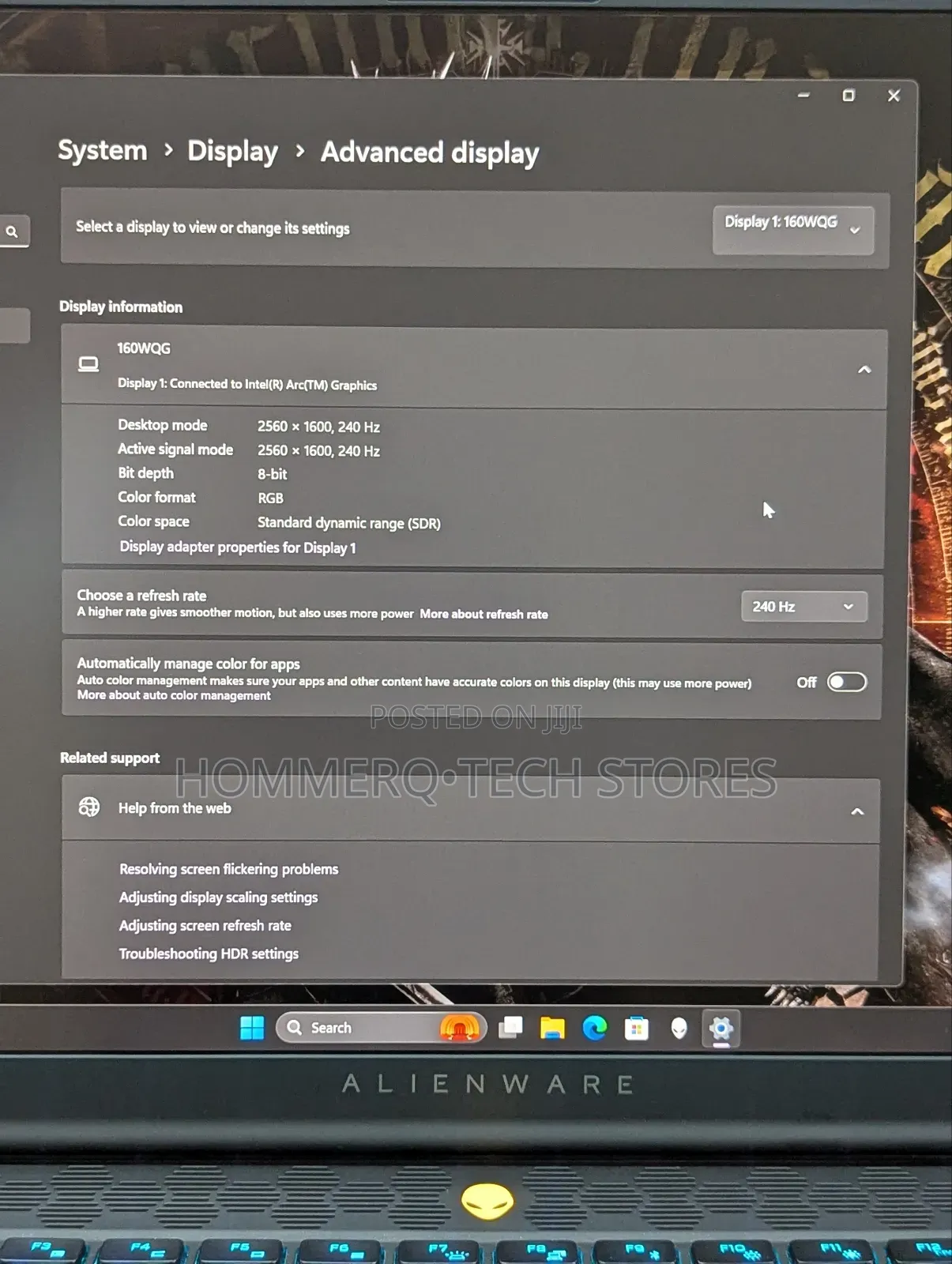952x1264 pixels.
Task: Open Adjusting screen refresh rate help link
Action: coord(205,925)
